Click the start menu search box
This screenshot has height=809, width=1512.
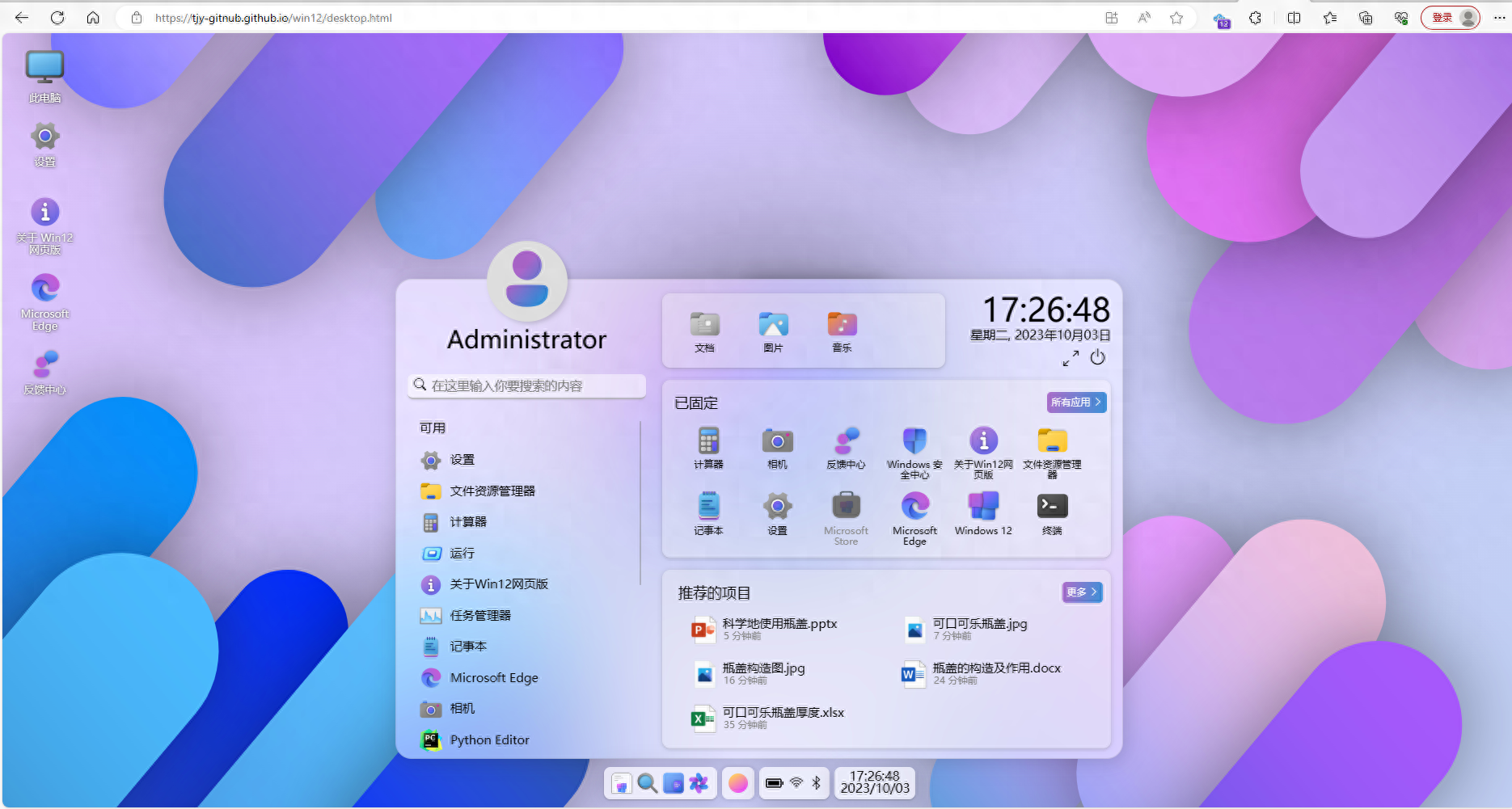[x=526, y=386]
